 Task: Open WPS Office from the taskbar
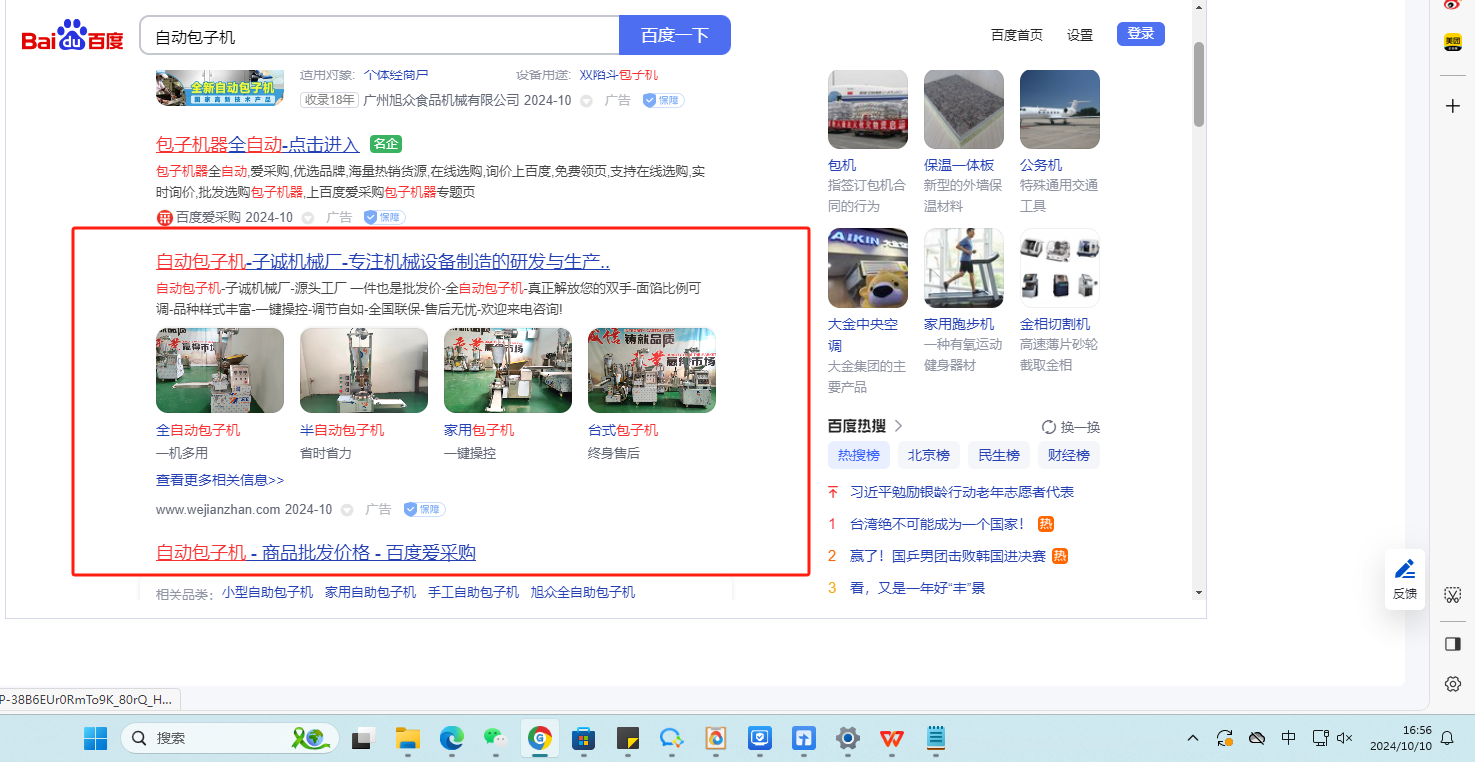click(892, 738)
